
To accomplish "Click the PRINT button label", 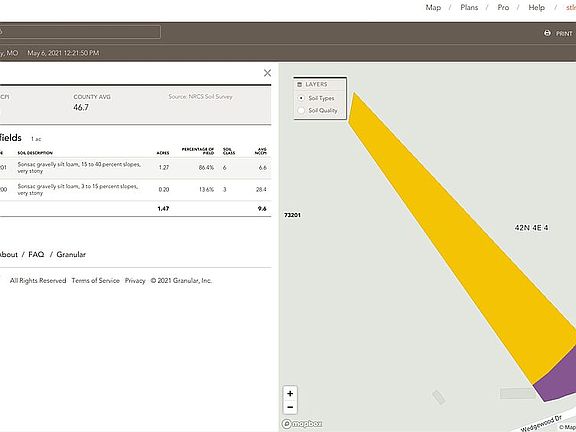I will [564, 33].
